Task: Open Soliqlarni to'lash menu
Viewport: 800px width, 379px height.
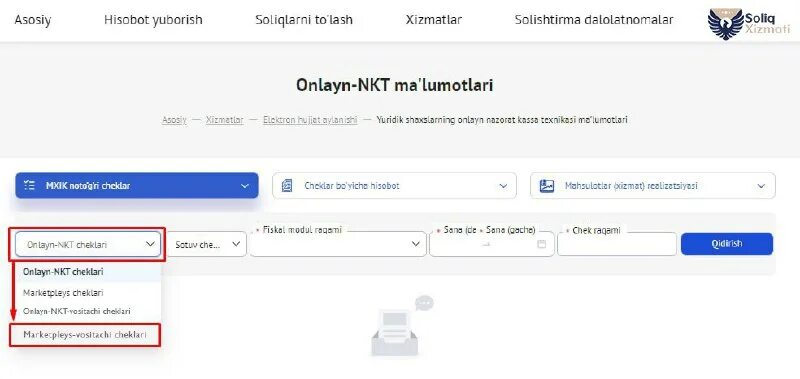Action: click(304, 20)
